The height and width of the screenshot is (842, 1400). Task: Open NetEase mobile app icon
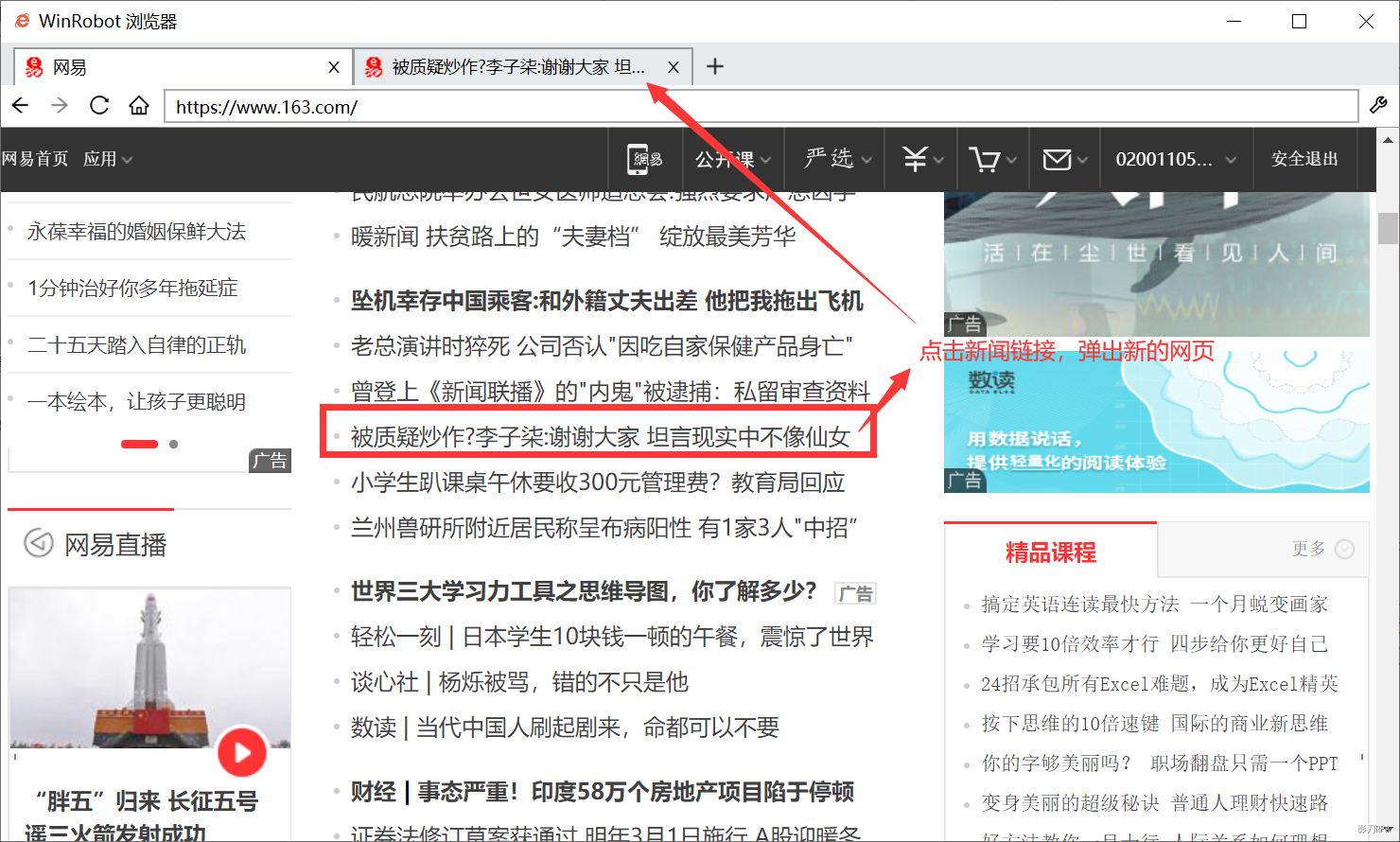pyautogui.click(x=645, y=159)
